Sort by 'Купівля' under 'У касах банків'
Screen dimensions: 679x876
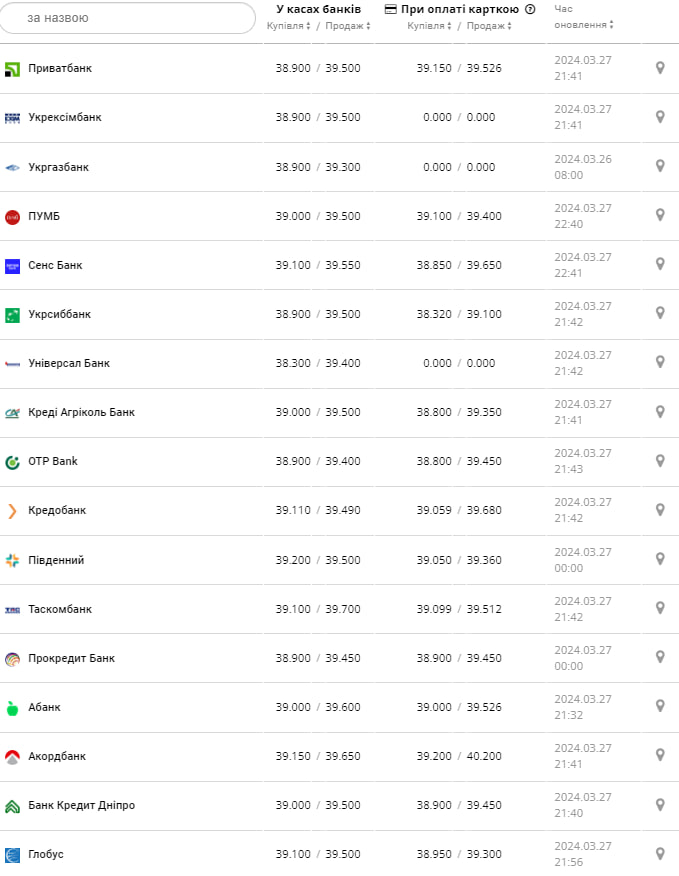[289, 26]
